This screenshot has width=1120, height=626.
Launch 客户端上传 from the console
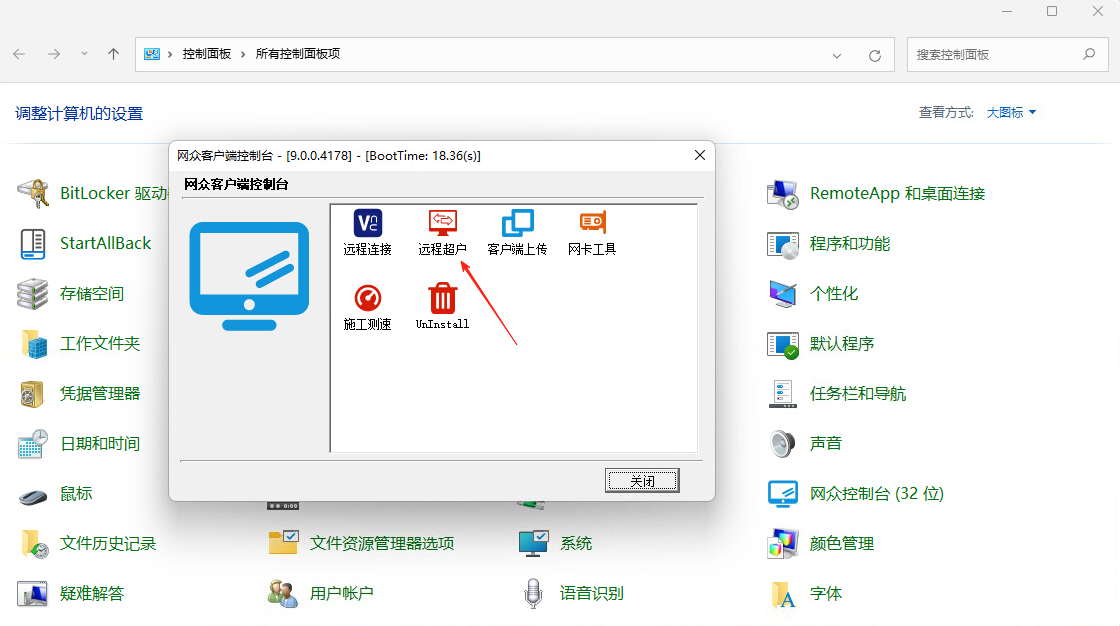coord(516,232)
